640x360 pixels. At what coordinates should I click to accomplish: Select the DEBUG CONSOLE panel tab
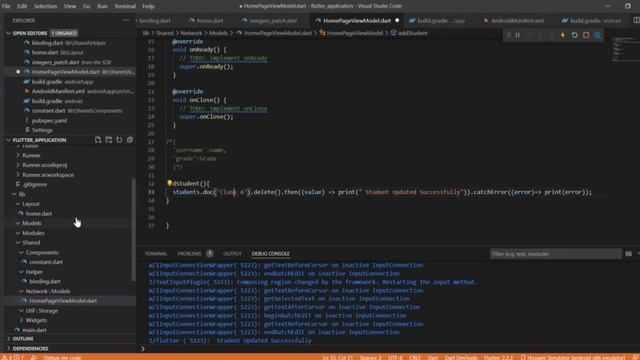(271, 254)
